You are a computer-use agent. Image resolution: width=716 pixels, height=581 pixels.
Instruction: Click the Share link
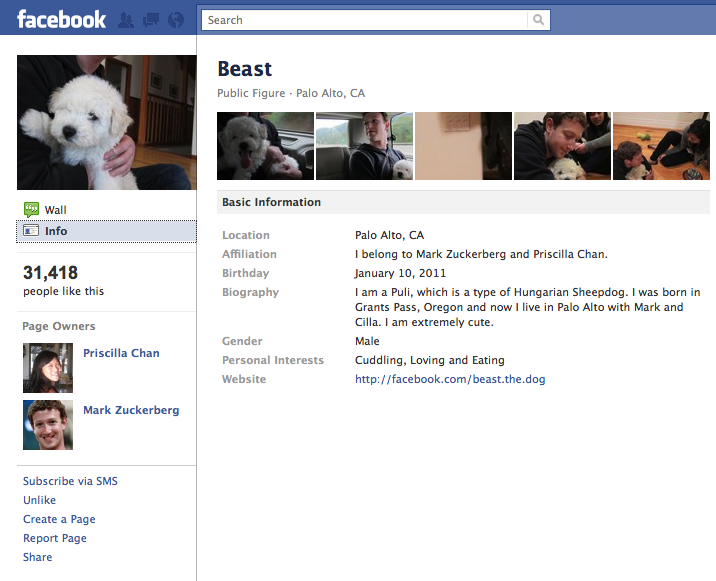37,557
